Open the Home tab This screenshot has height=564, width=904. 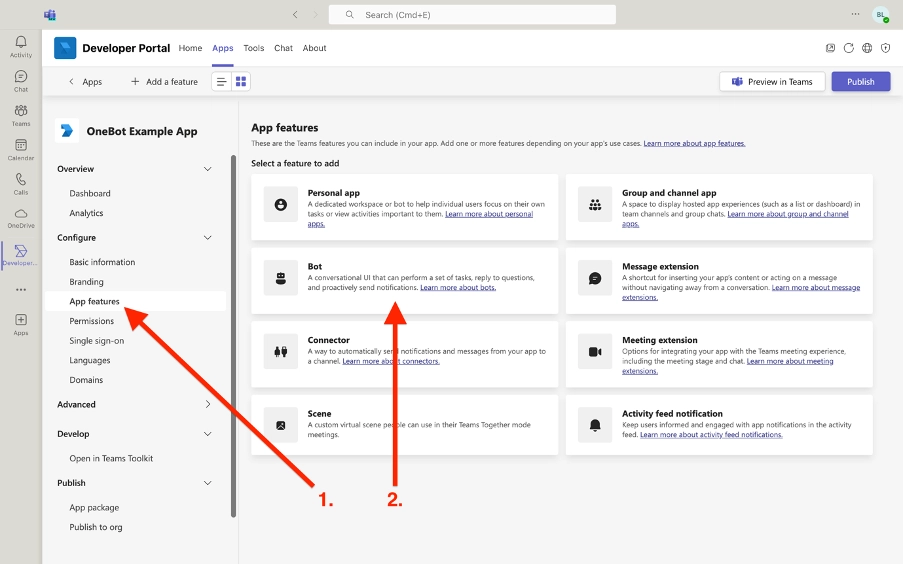[190, 48]
